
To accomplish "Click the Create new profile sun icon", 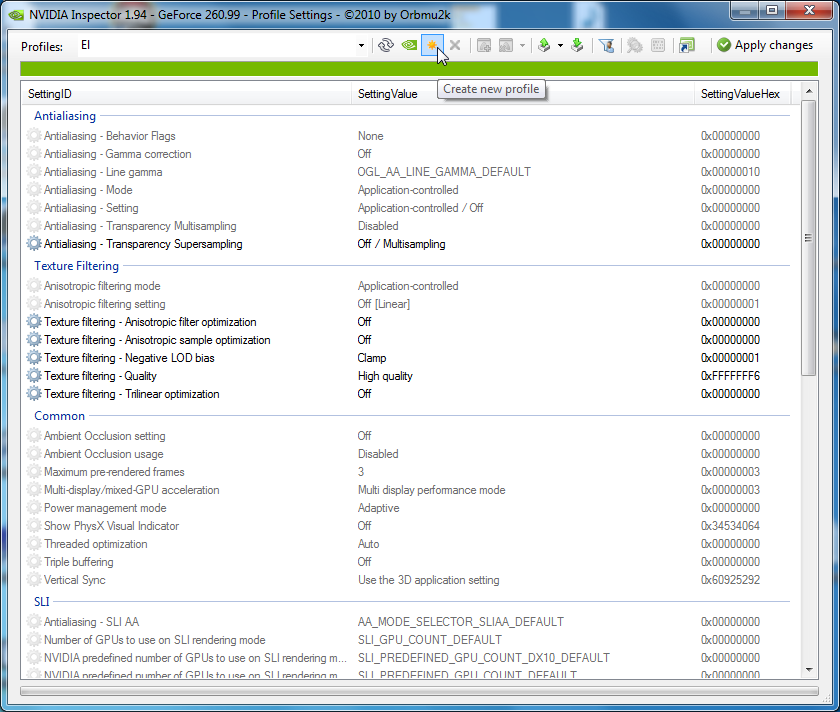I will (x=432, y=45).
